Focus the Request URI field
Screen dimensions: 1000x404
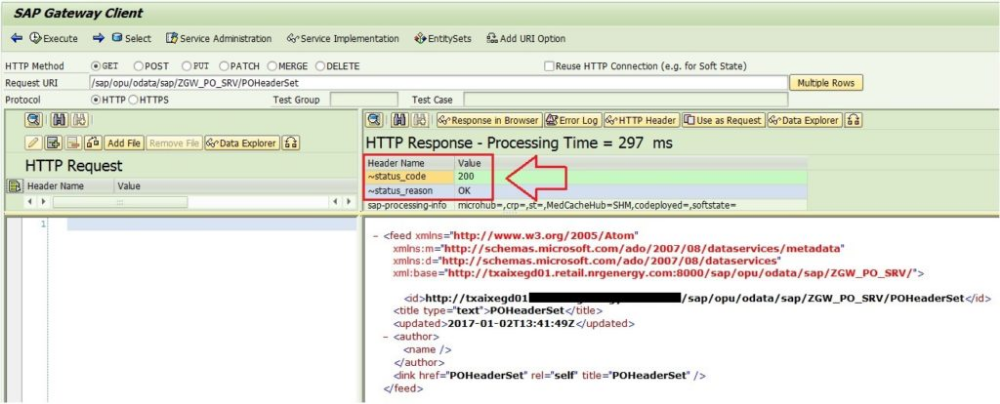pyautogui.click(x=438, y=83)
